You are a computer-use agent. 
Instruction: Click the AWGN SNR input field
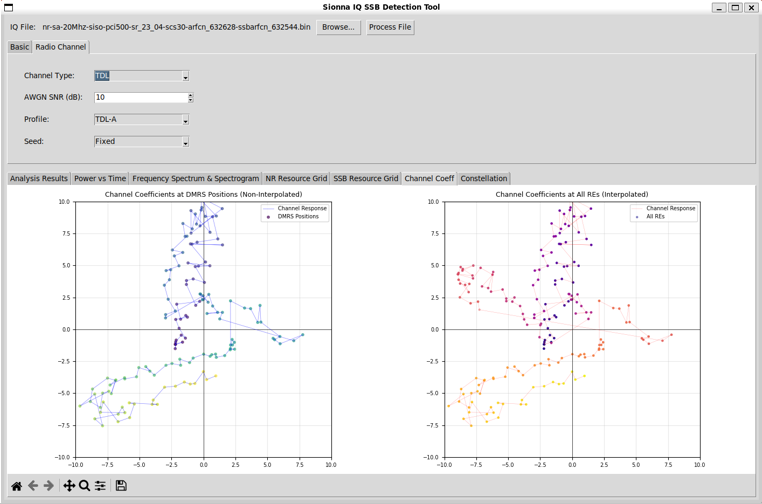point(140,98)
